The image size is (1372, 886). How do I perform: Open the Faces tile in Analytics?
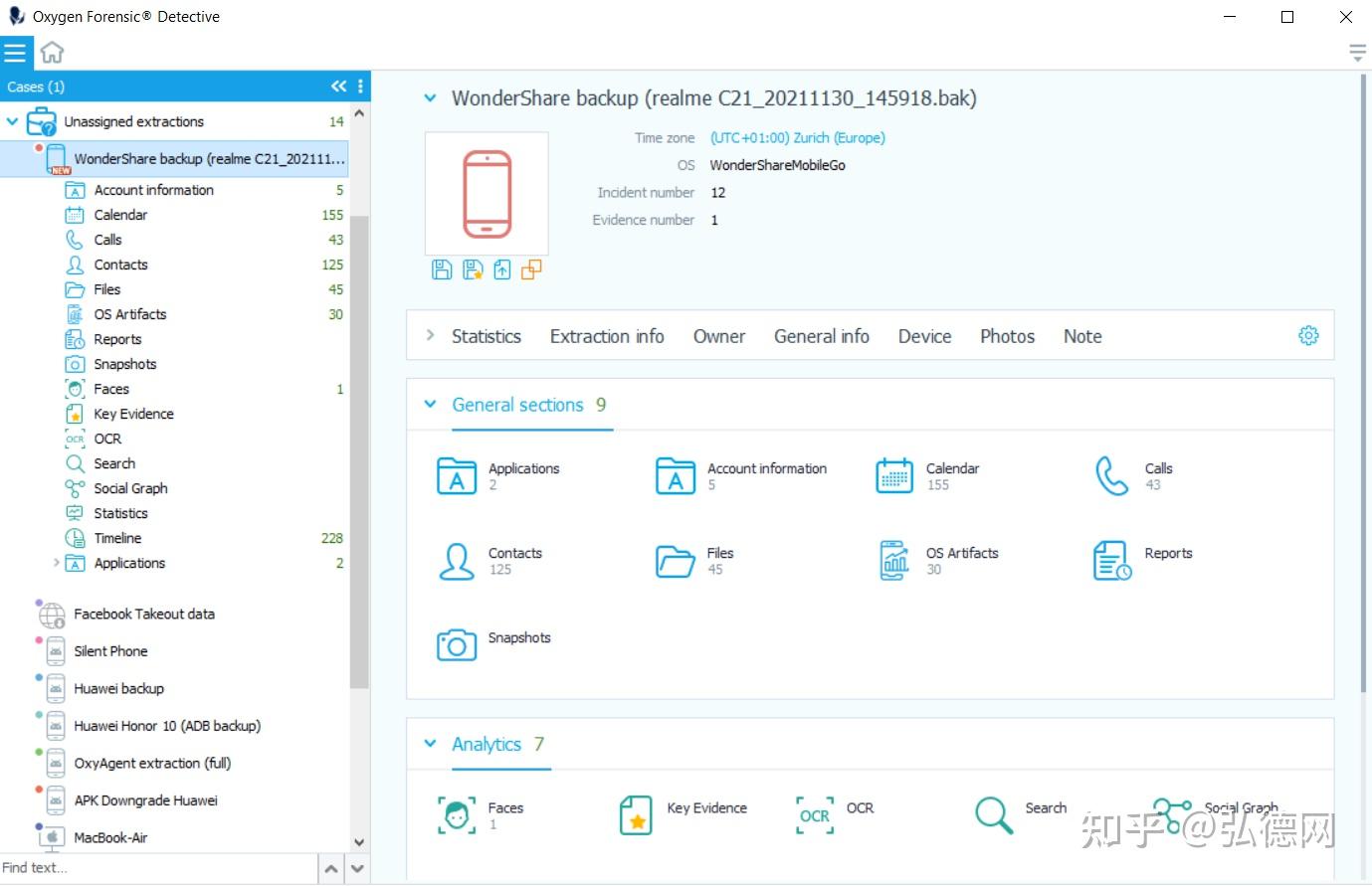coord(481,815)
